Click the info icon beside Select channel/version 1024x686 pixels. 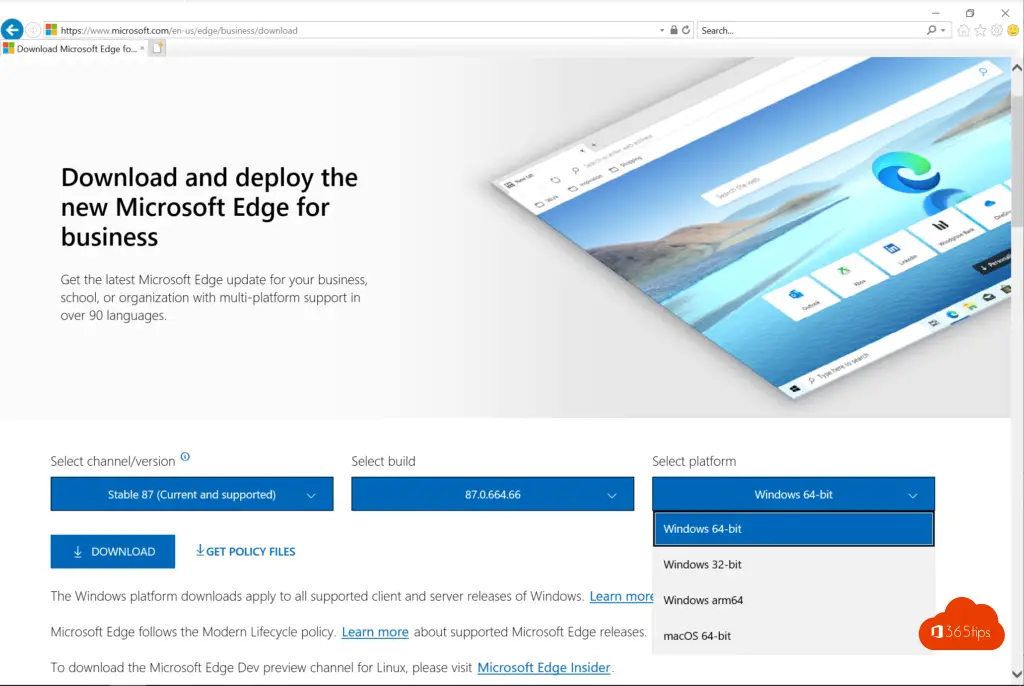click(x=185, y=458)
